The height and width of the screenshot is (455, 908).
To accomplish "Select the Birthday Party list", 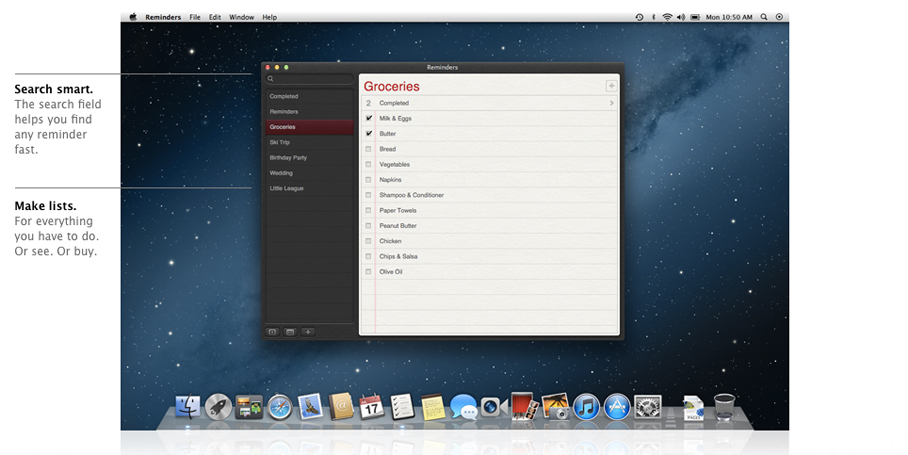I will 309,157.
